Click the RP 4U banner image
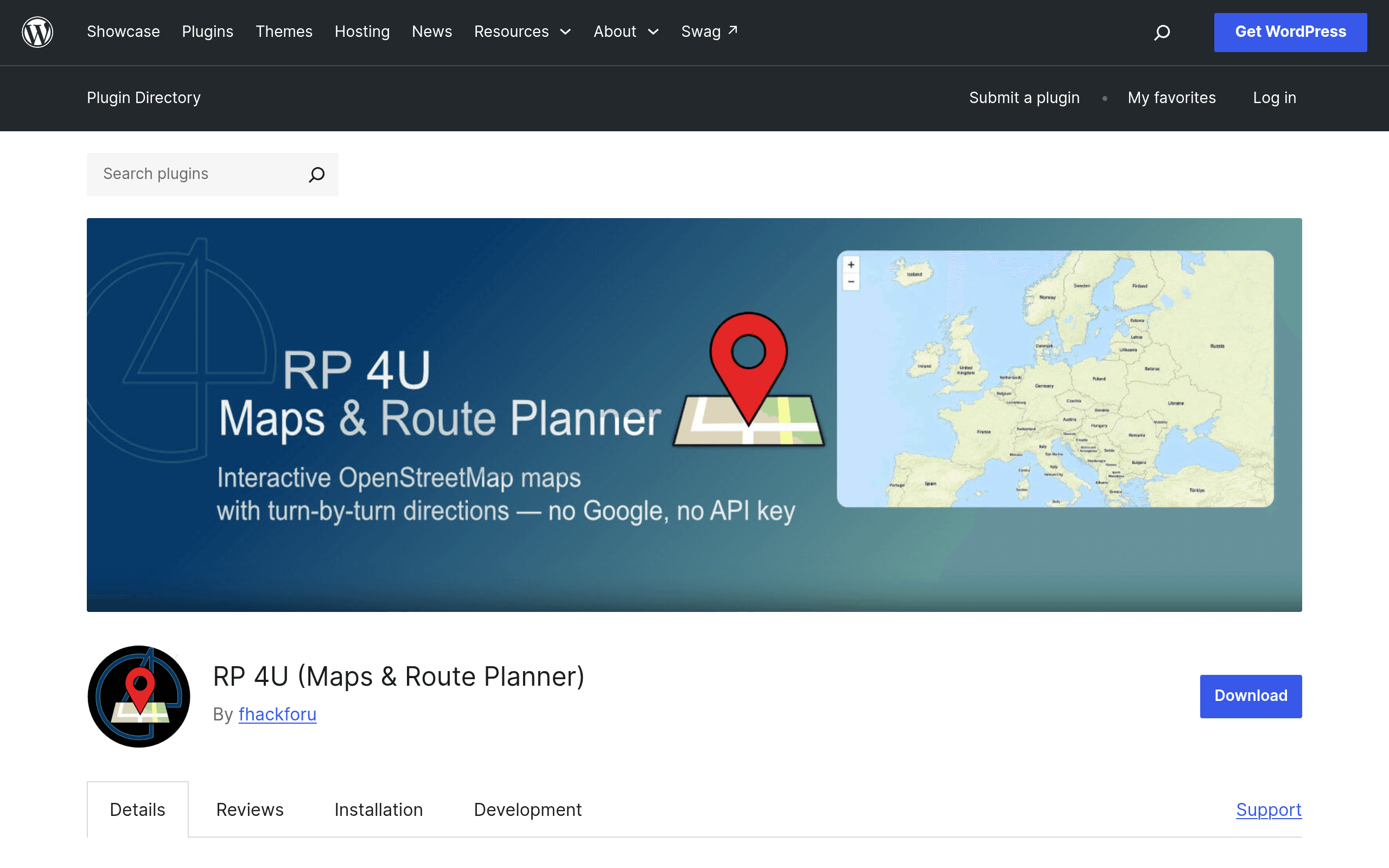The width and height of the screenshot is (1389, 868). (694, 414)
